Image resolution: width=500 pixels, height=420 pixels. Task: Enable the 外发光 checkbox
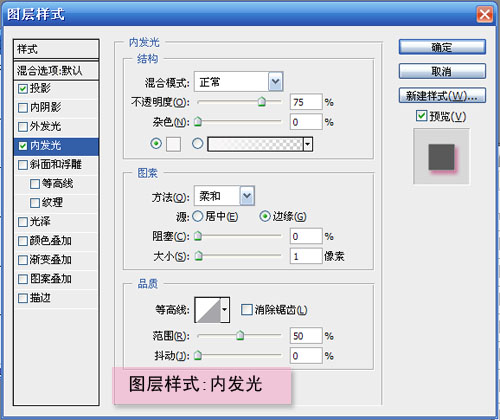click(23, 127)
